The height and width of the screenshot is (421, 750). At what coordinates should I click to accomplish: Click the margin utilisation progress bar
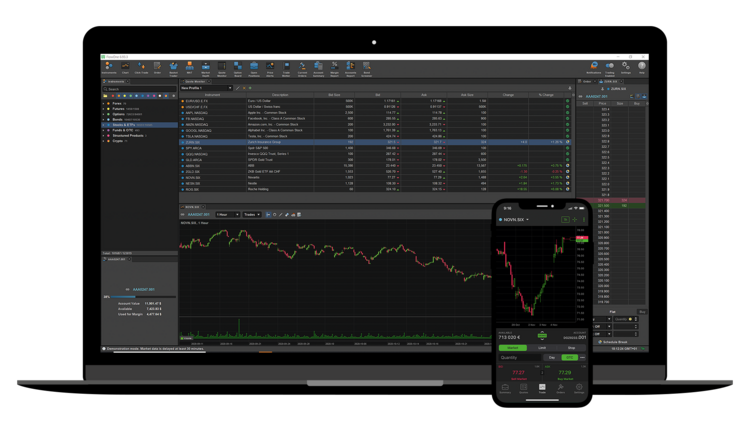(143, 297)
